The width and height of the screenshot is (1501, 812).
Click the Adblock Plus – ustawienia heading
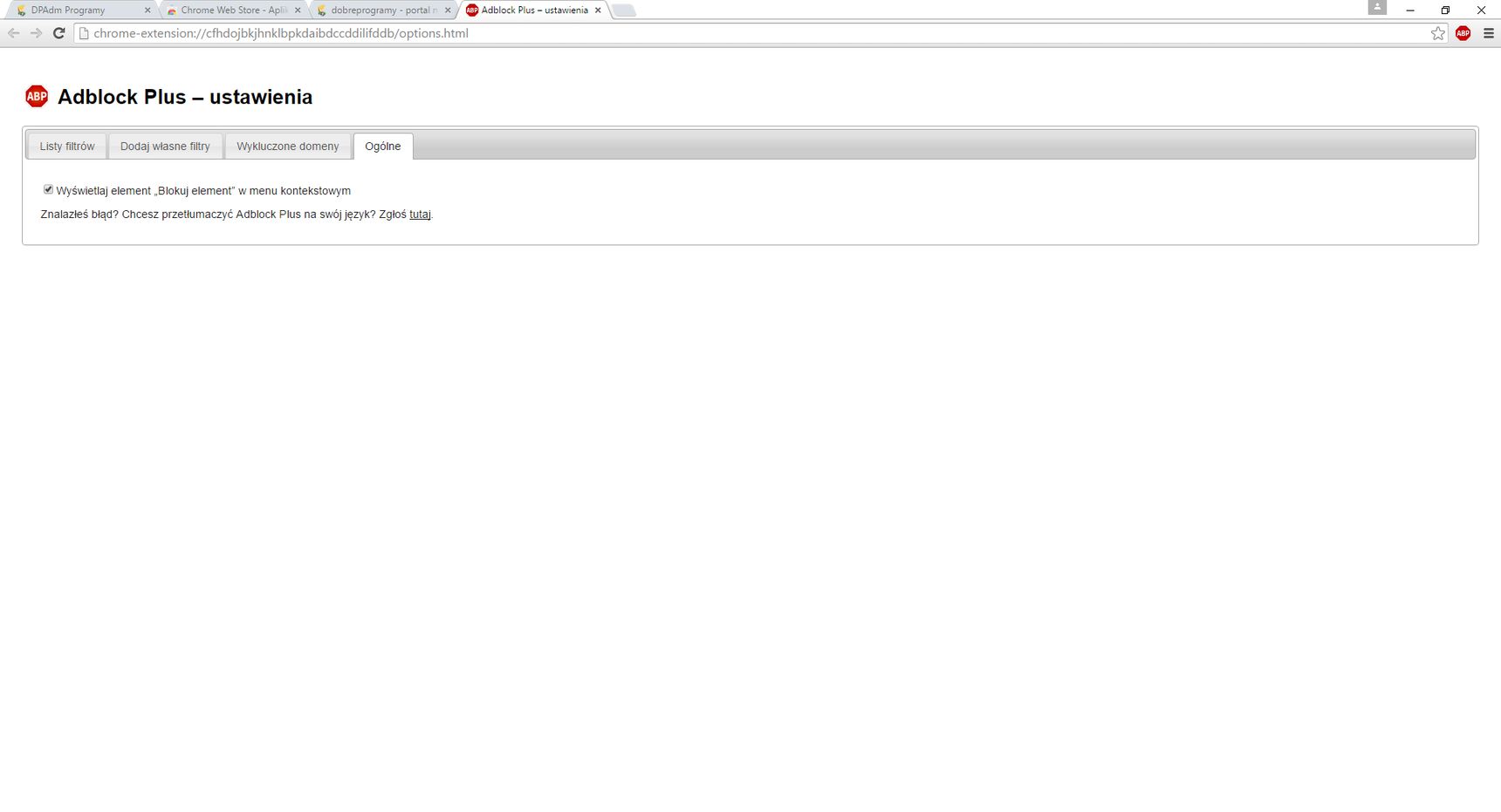pos(185,97)
